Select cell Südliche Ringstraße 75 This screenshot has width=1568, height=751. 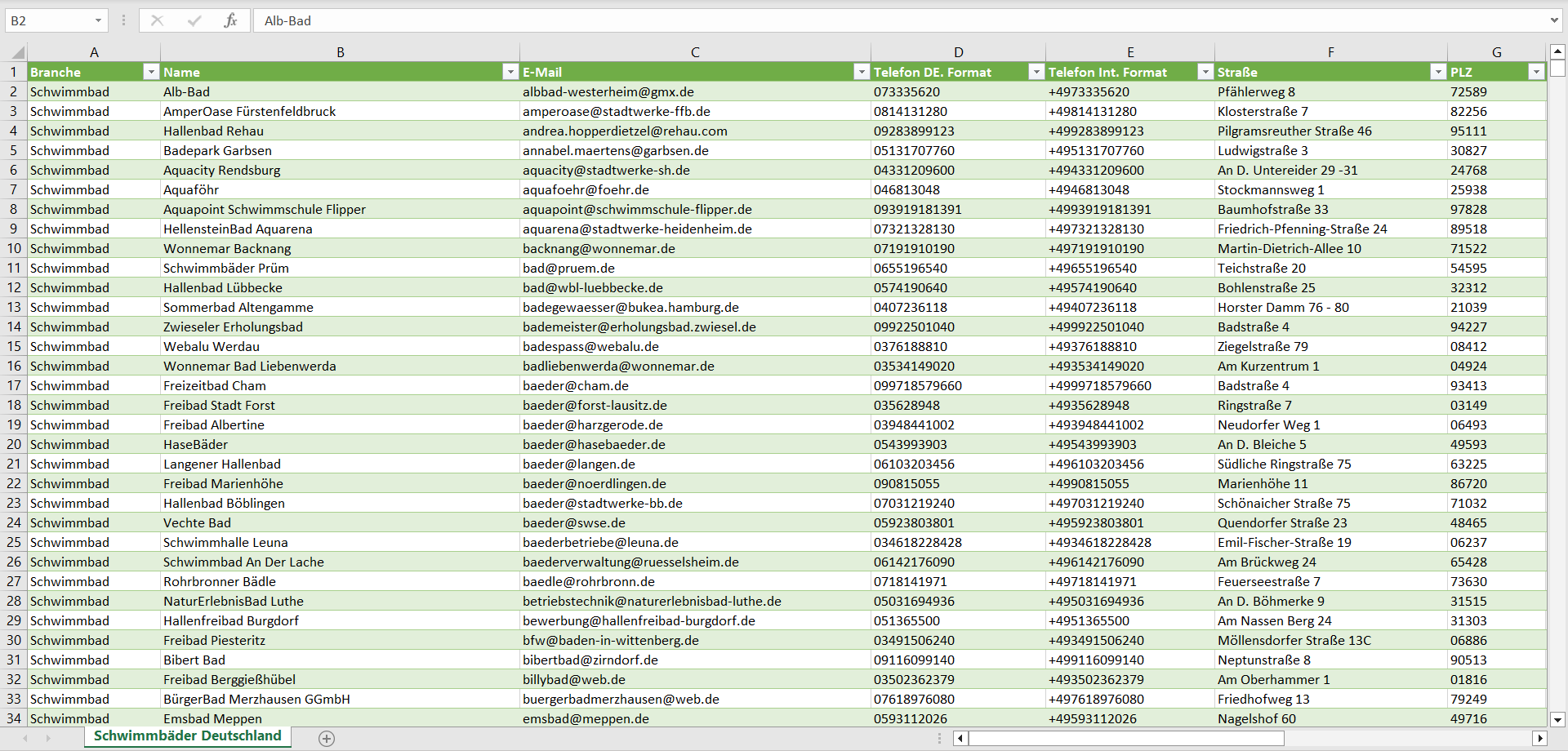1331,464
